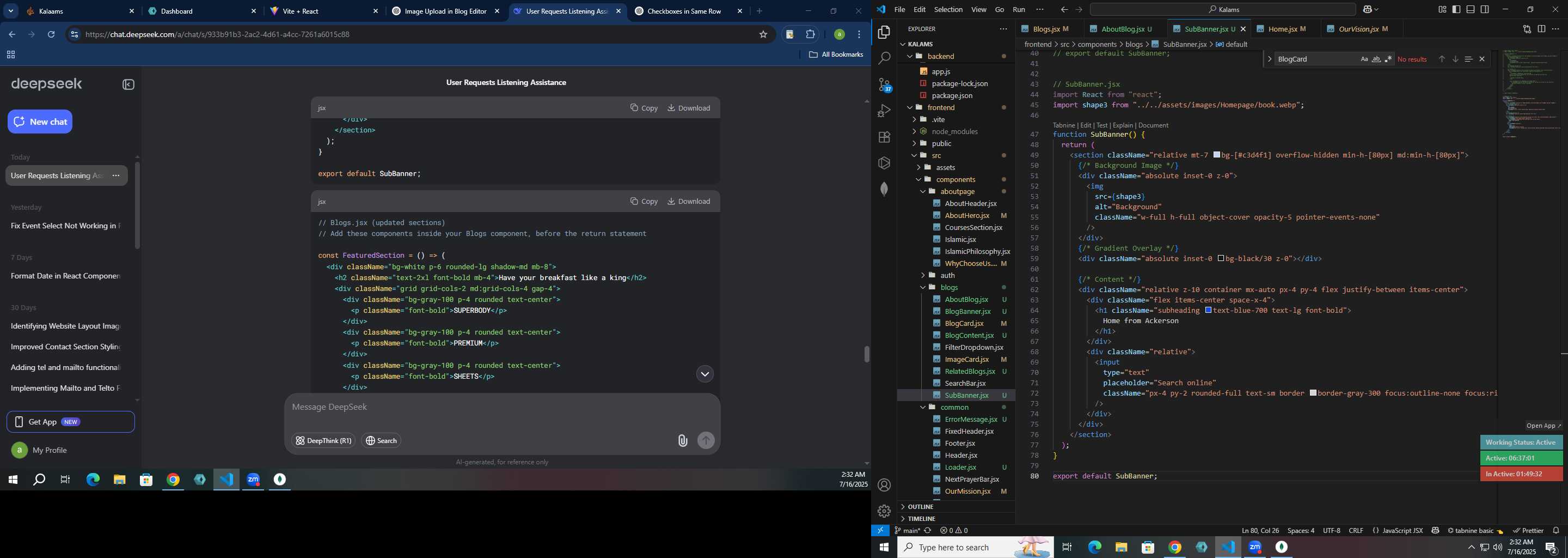This screenshot has width=1568, height=558.
Task: Toggle Find in Selection in find widget
Action: coord(1469,59)
